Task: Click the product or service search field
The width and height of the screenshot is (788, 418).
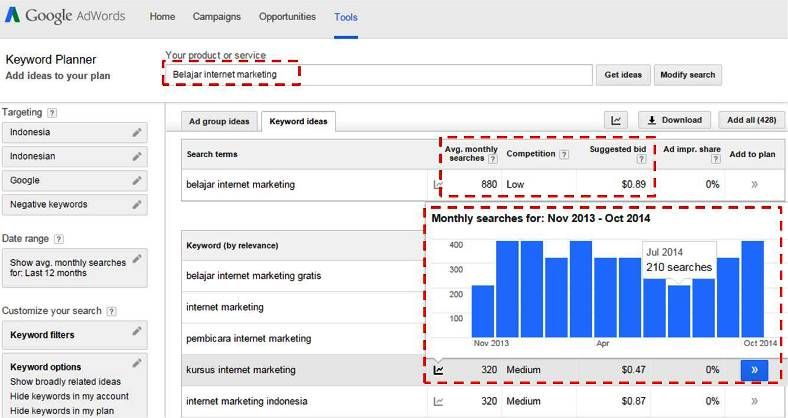Action: [x=378, y=75]
